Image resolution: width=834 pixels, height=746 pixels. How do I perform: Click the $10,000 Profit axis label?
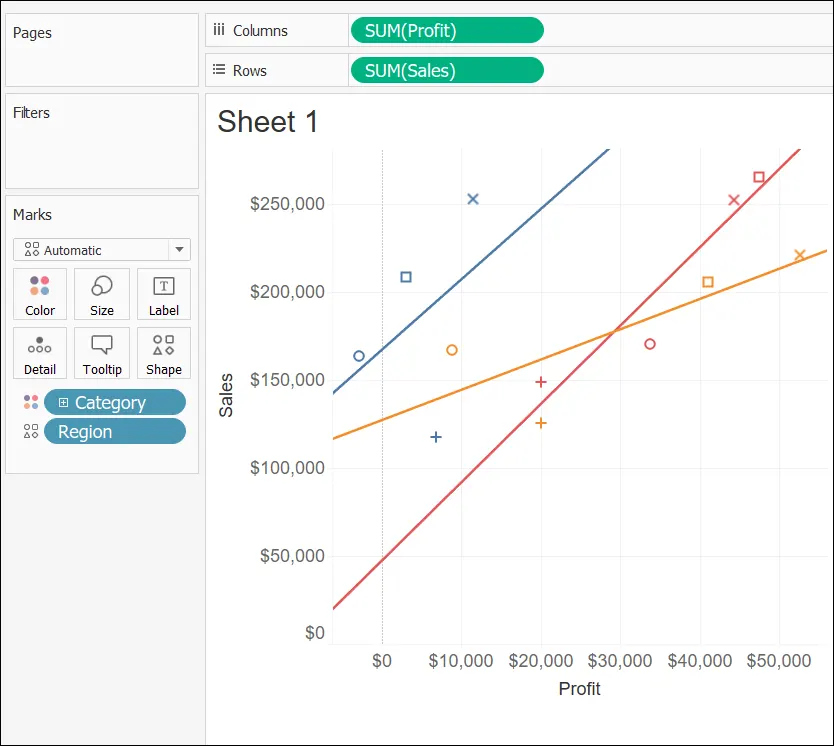click(461, 661)
